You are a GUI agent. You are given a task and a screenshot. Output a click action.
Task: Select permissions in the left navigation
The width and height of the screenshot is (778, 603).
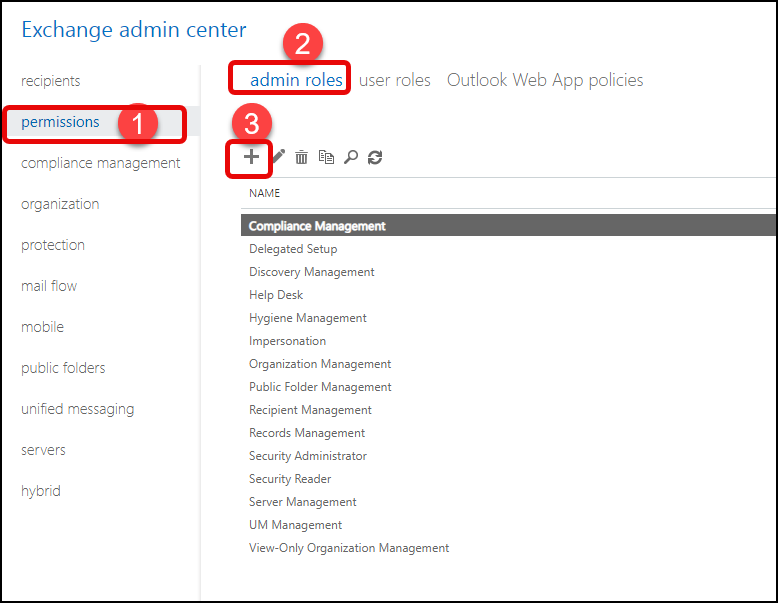click(x=60, y=122)
